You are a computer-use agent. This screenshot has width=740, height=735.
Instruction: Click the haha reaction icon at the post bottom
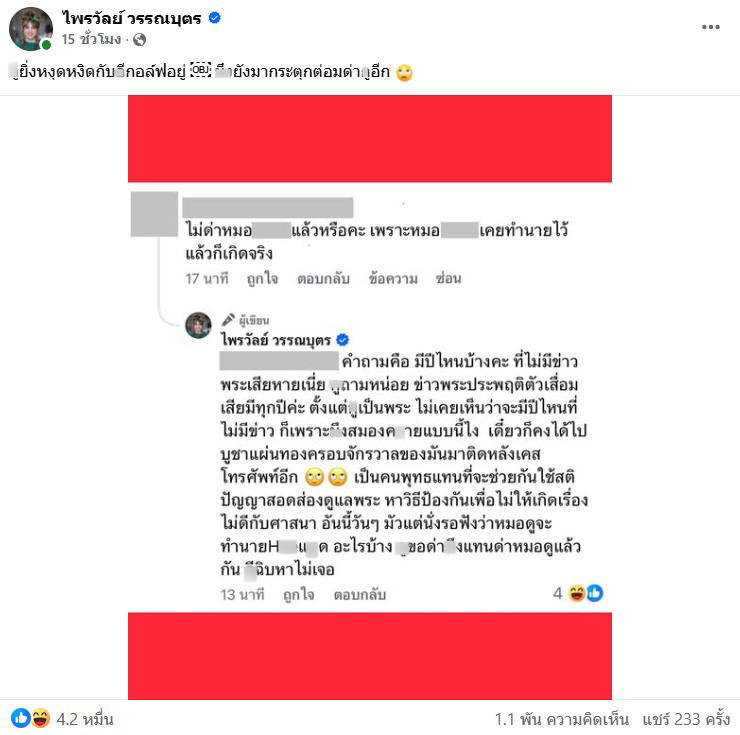coord(41,718)
